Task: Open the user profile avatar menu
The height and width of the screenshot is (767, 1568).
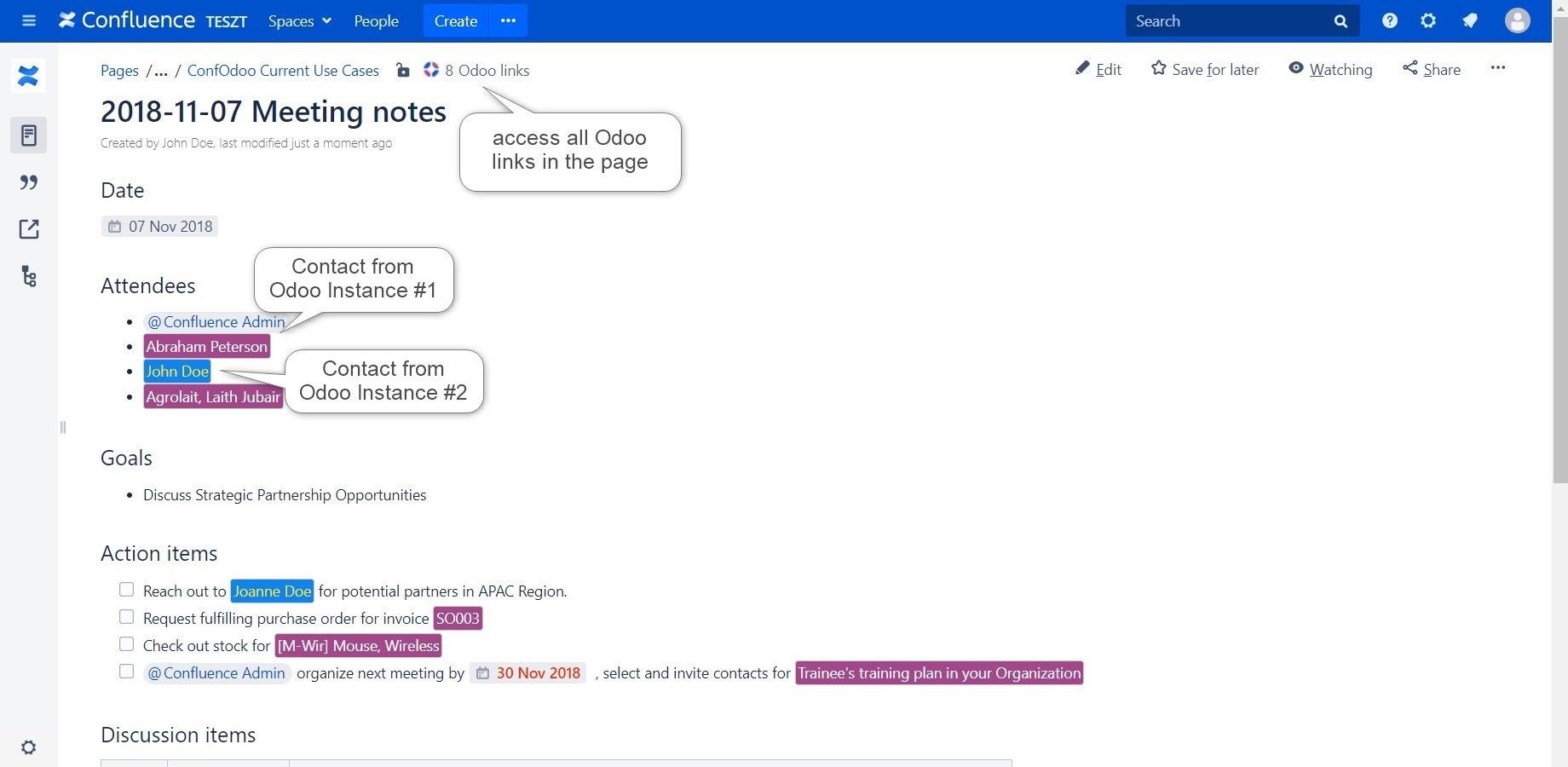Action: click(x=1518, y=20)
